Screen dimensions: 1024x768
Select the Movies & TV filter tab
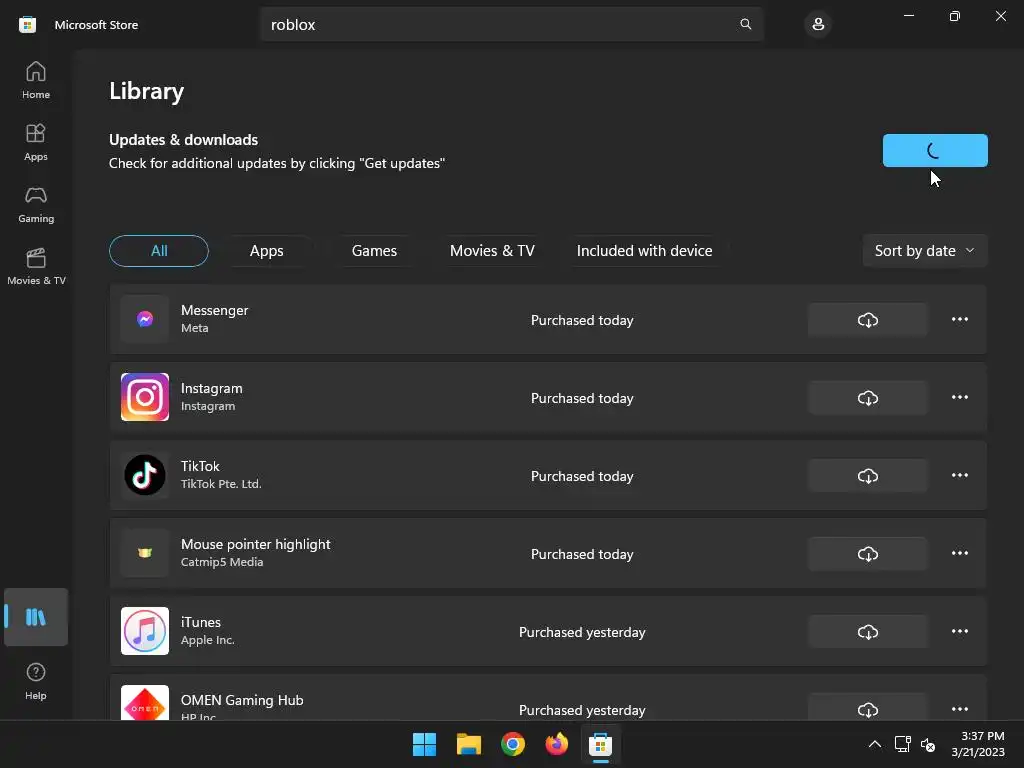pyautogui.click(x=492, y=251)
